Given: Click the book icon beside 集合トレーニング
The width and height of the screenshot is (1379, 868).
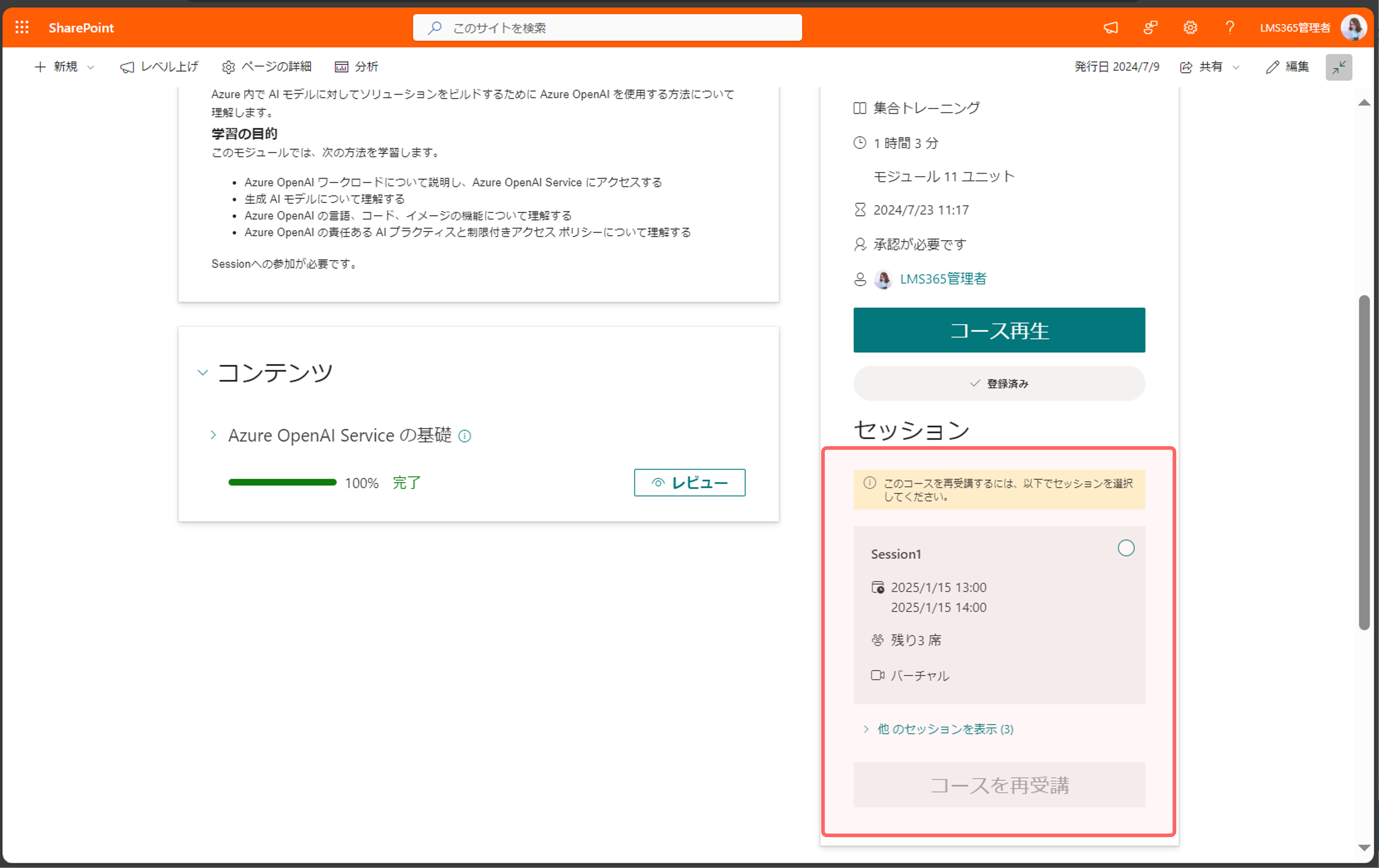Looking at the screenshot, I should pyautogui.click(x=860, y=108).
